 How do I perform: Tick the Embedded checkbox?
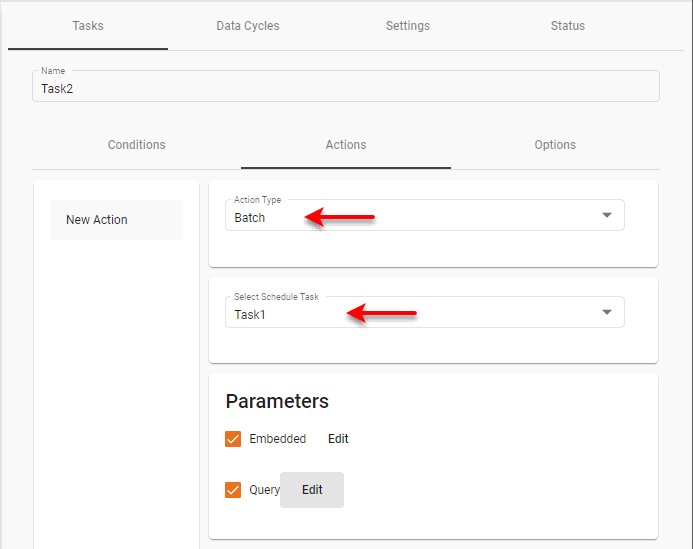coord(233,439)
